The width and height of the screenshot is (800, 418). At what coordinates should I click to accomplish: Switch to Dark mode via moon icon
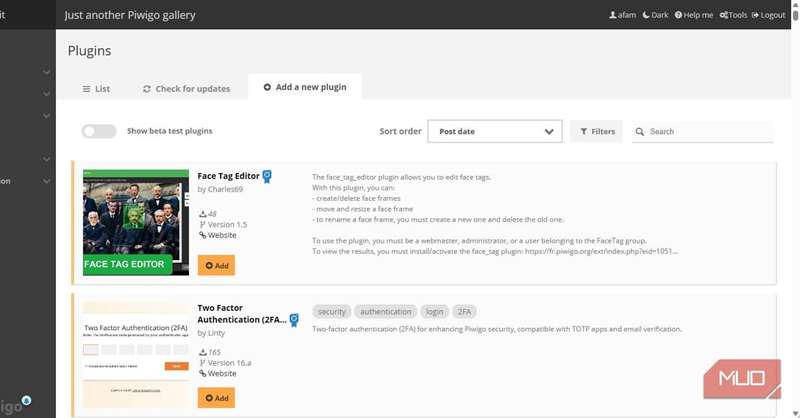point(646,15)
